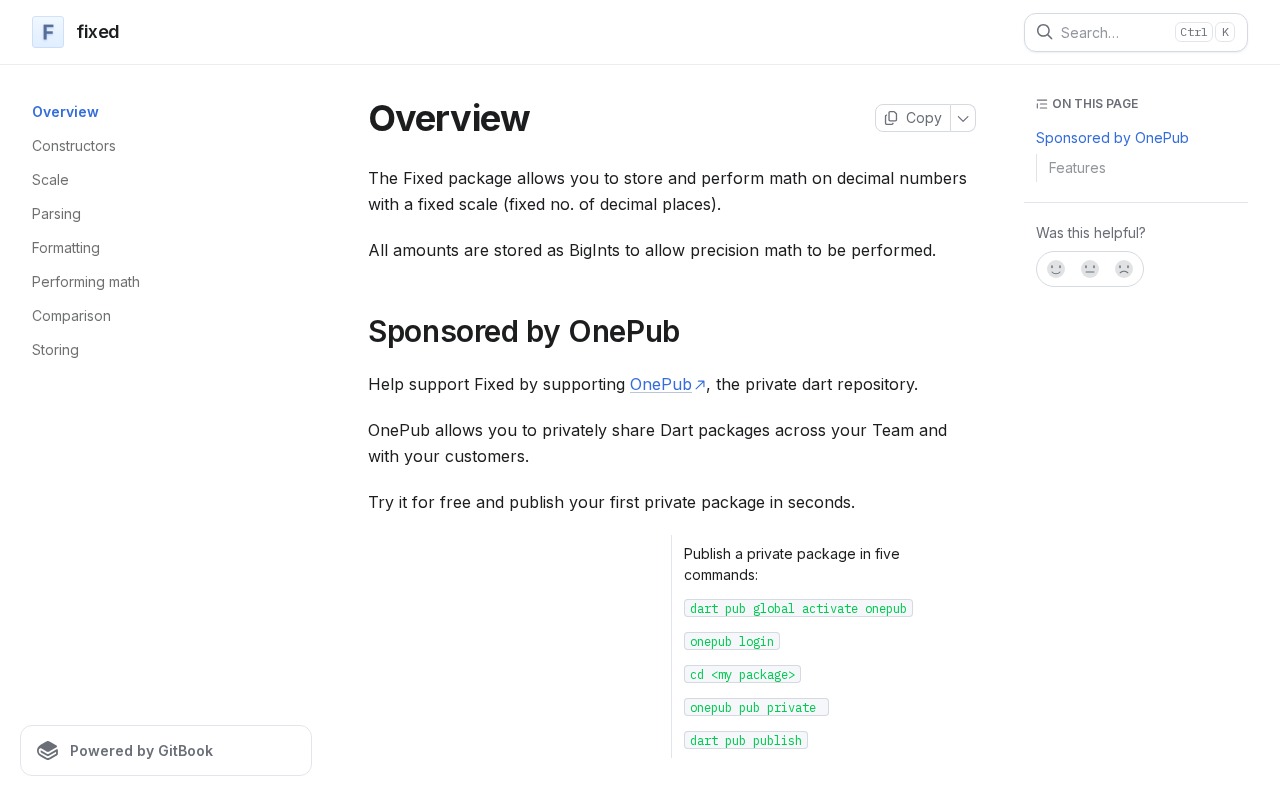Jump to the Features section

click(x=1077, y=168)
